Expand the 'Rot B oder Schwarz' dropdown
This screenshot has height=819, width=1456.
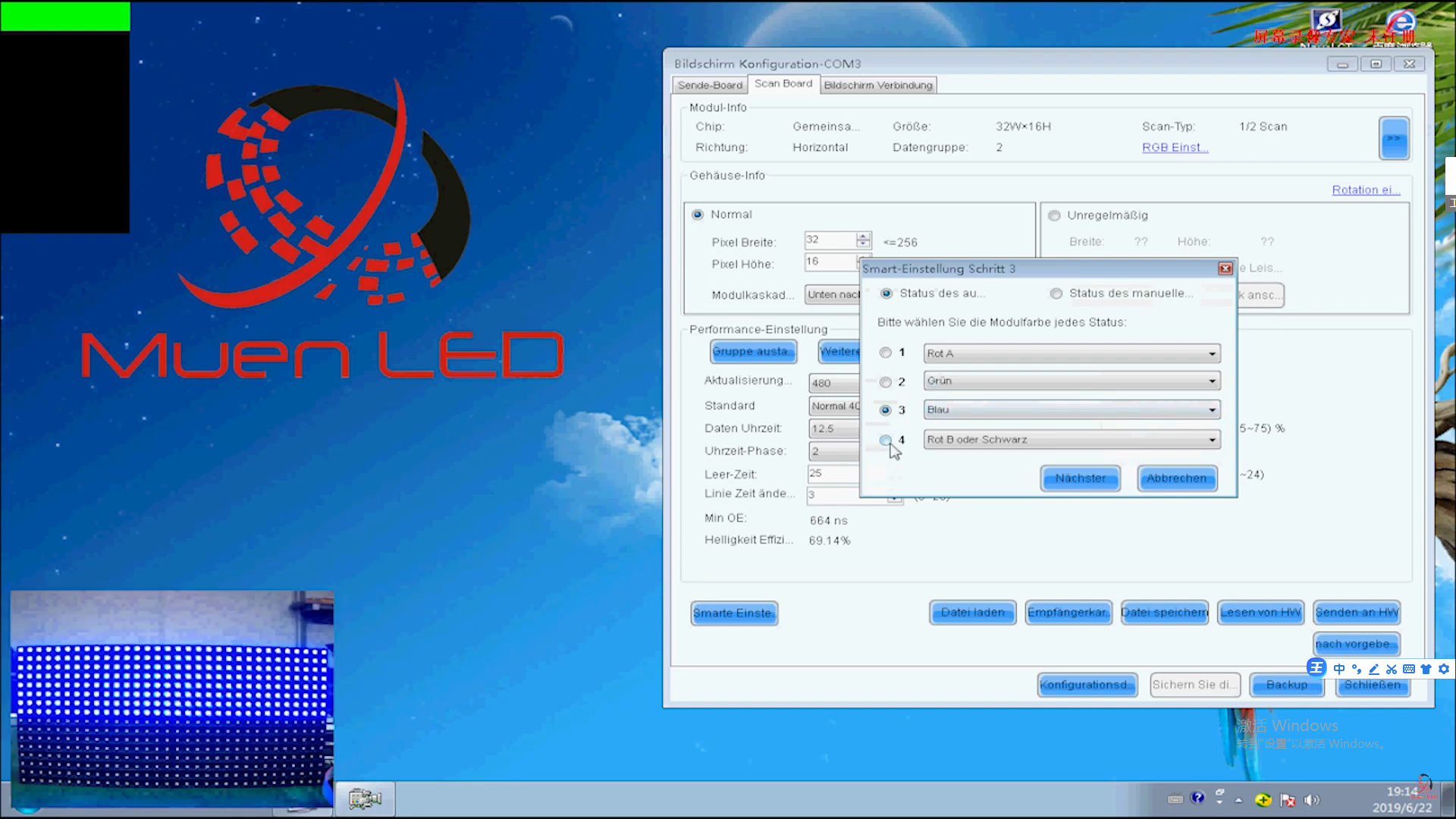[x=1211, y=440]
